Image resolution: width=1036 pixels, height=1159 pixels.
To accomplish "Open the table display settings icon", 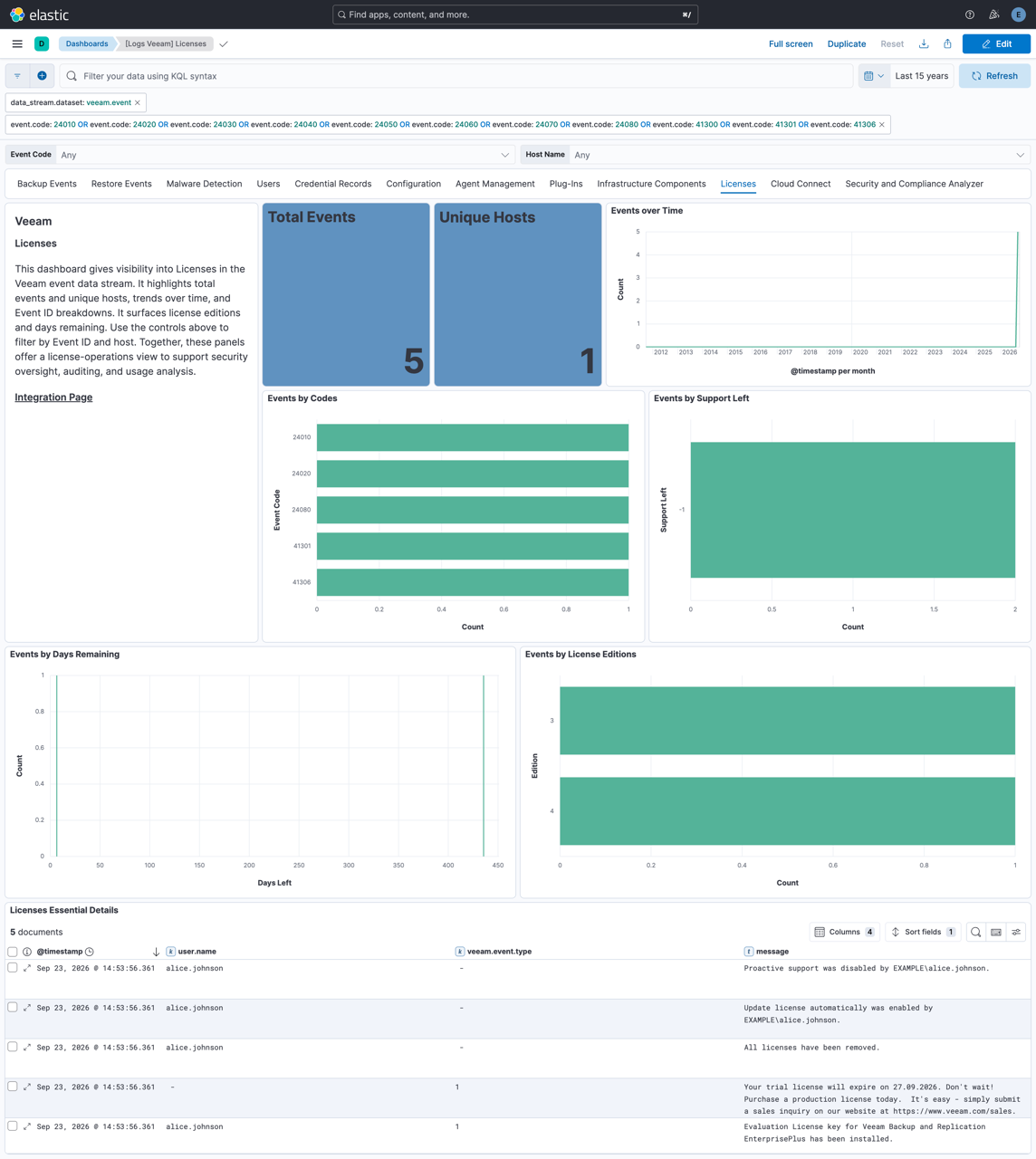I will coord(1016,932).
